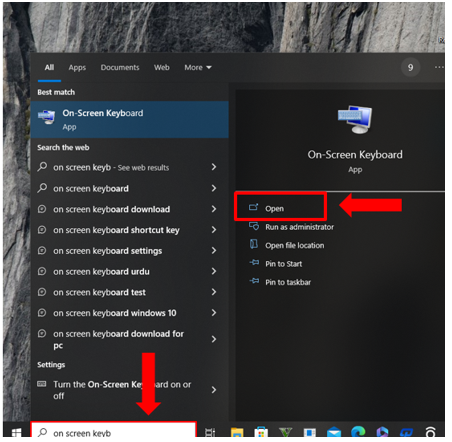The height and width of the screenshot is (442, 452).
Task: Open the Mail app on the taskbar
Action: tap(334, 433)
